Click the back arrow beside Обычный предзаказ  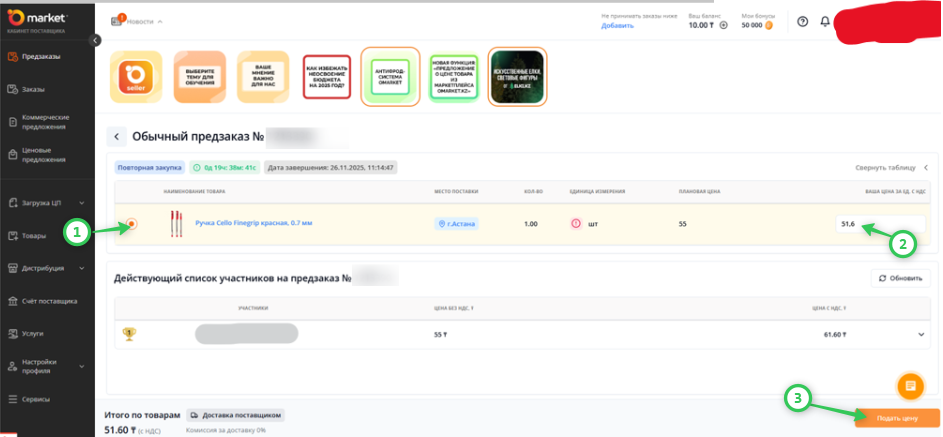[x=117, y=137]
